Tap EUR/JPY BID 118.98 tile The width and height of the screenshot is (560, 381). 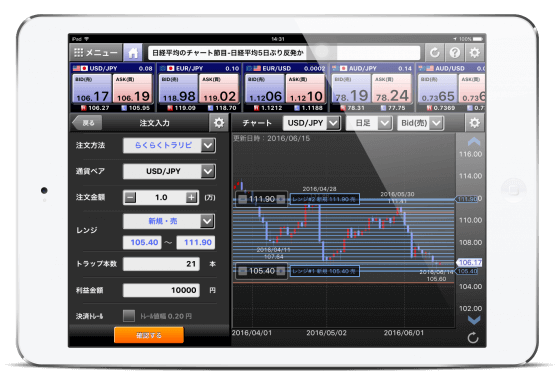(x=179, y=88)
